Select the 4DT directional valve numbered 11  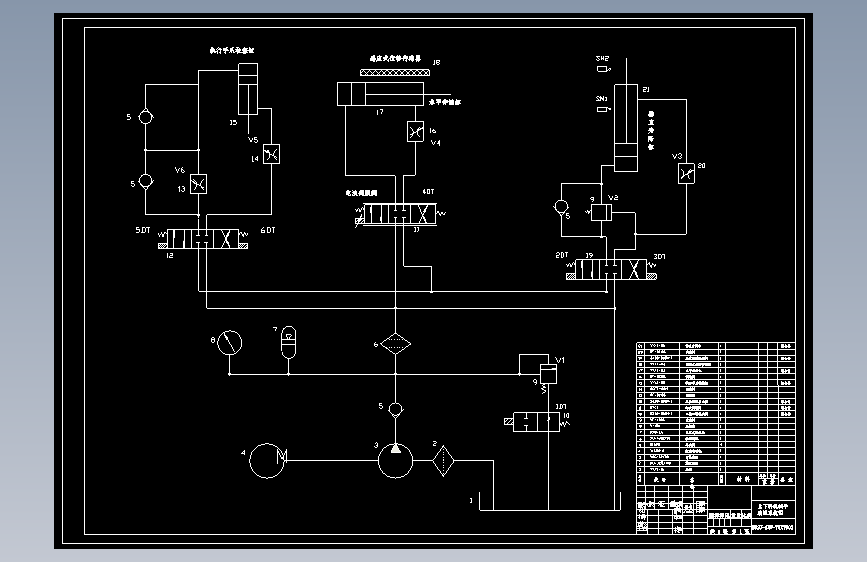pos(399,214)
